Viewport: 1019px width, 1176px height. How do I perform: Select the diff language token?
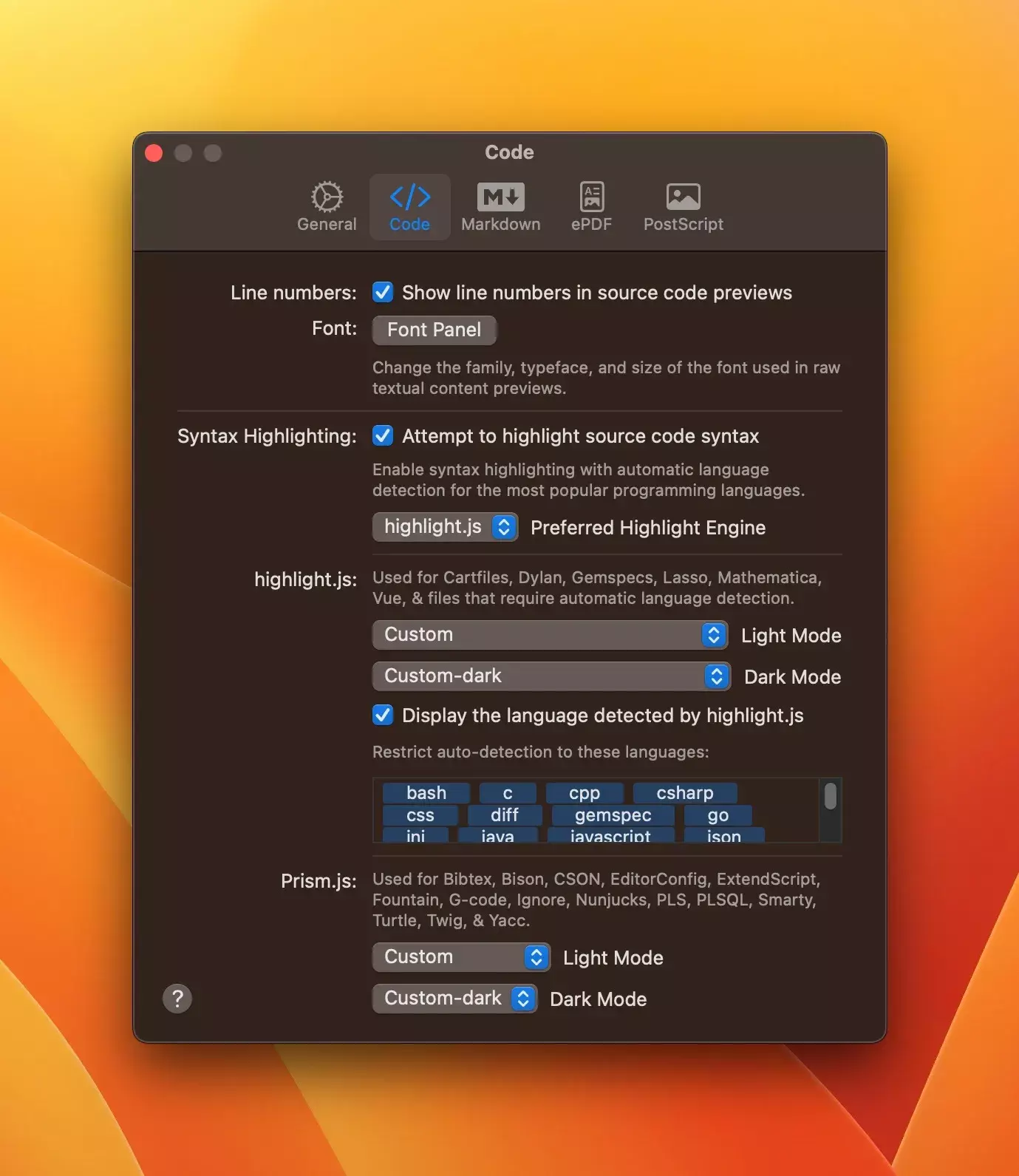tap(505, 815)
